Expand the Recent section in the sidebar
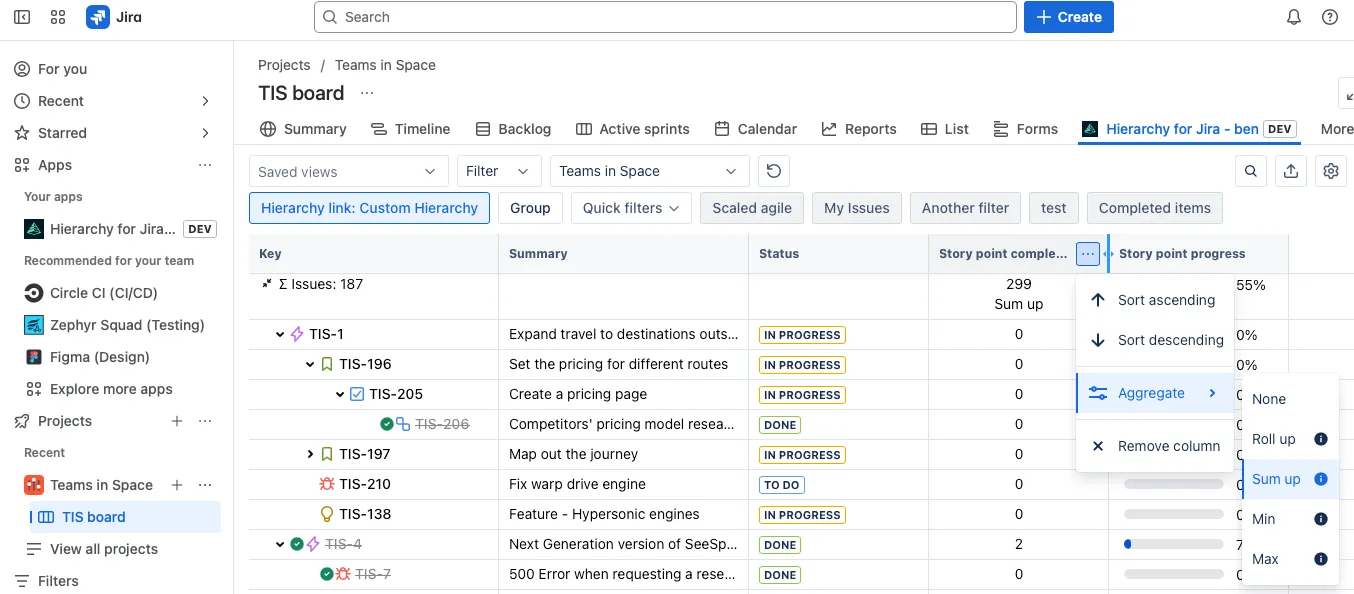 pos(205,101)
